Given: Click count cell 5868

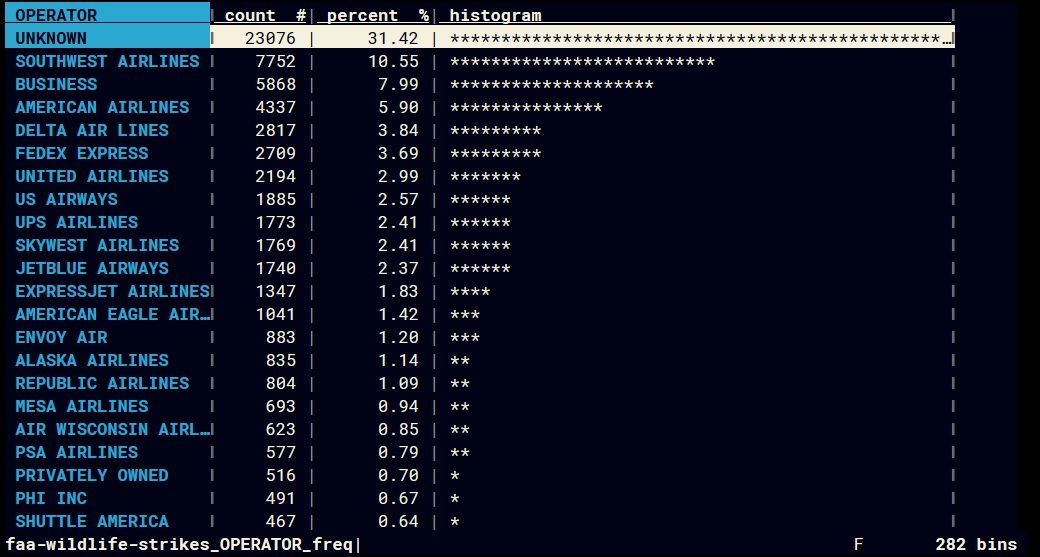Looking at the screenshot, I should tap(275, 84).
